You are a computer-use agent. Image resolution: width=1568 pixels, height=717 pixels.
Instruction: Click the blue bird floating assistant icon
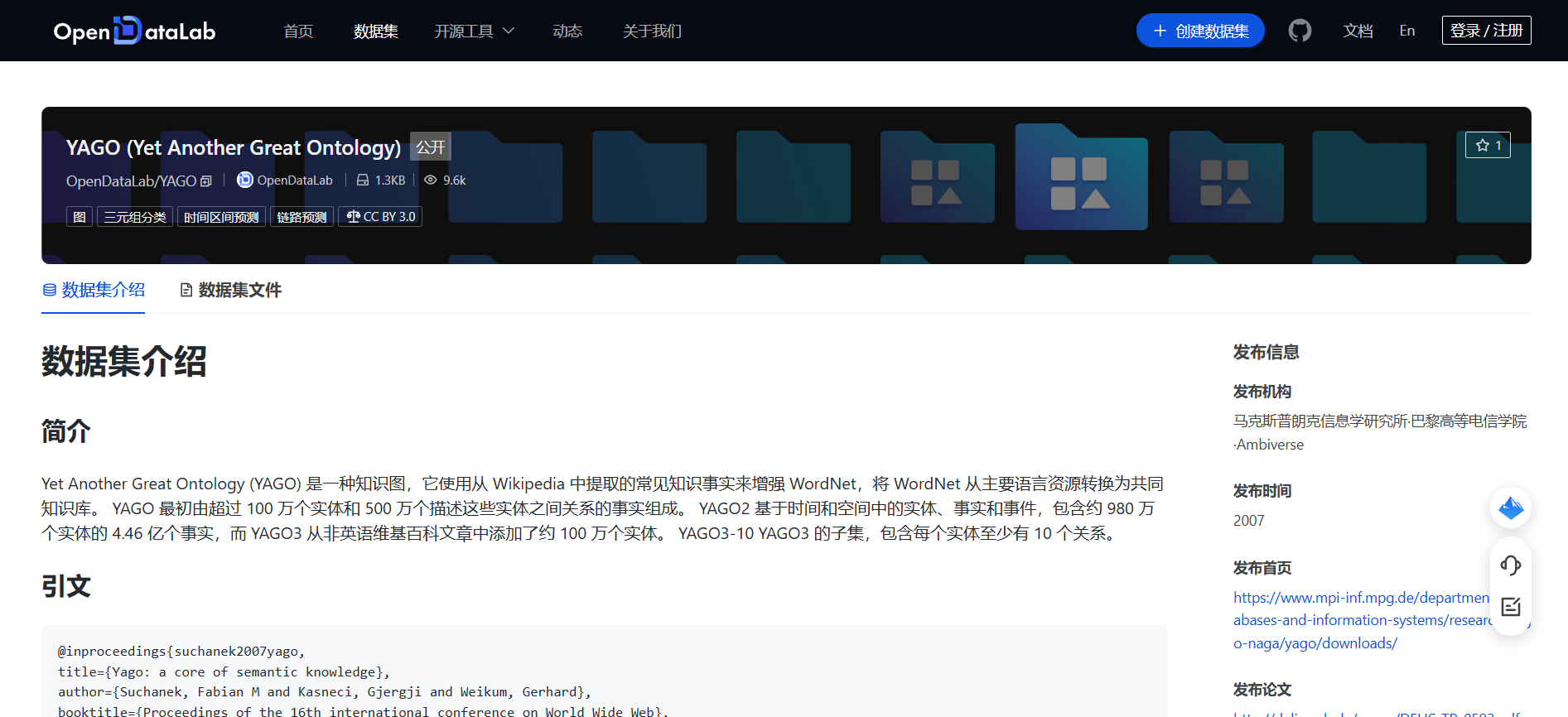tap(1511, 508)
